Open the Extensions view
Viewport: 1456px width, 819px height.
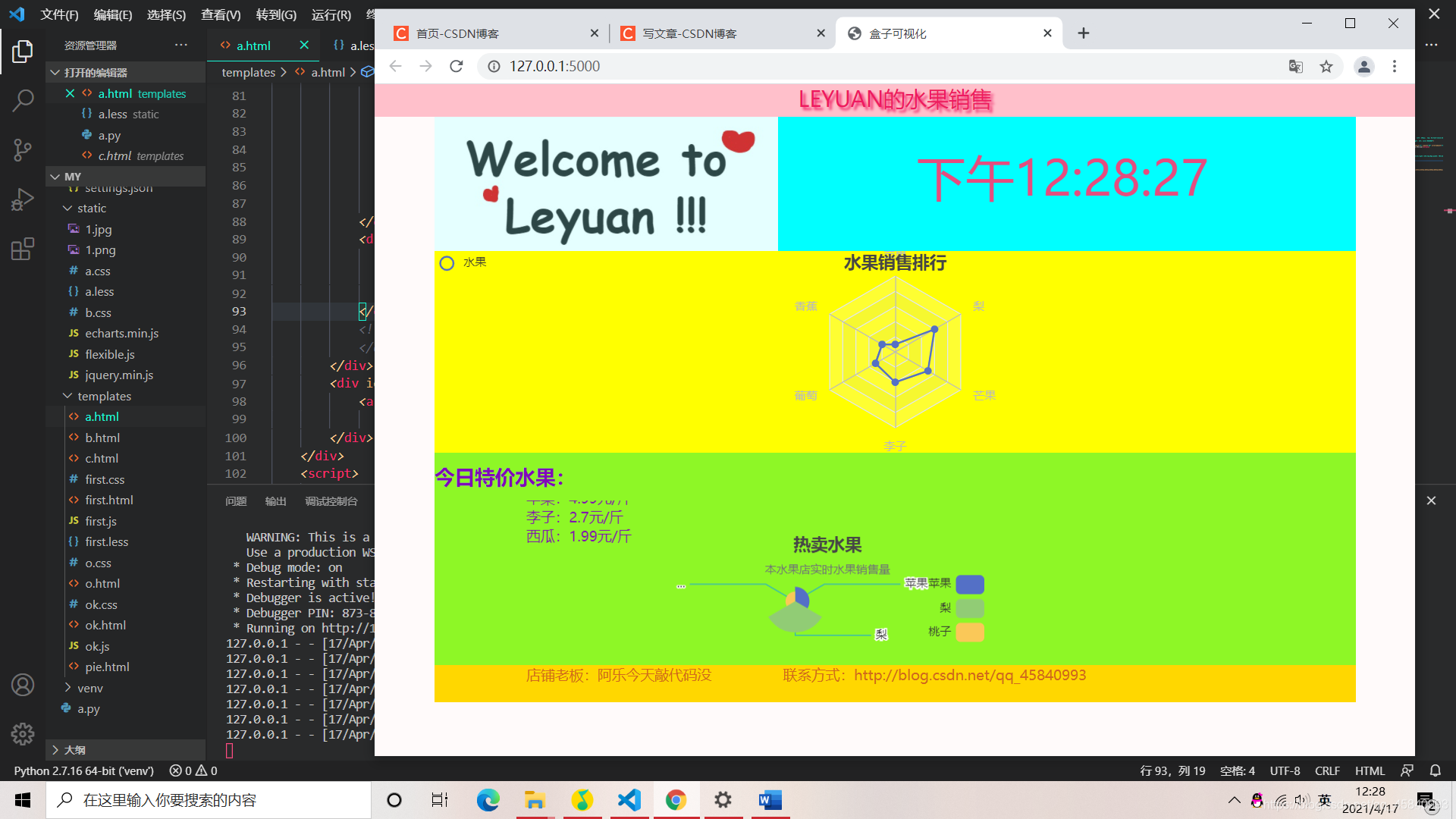(23, 248)
